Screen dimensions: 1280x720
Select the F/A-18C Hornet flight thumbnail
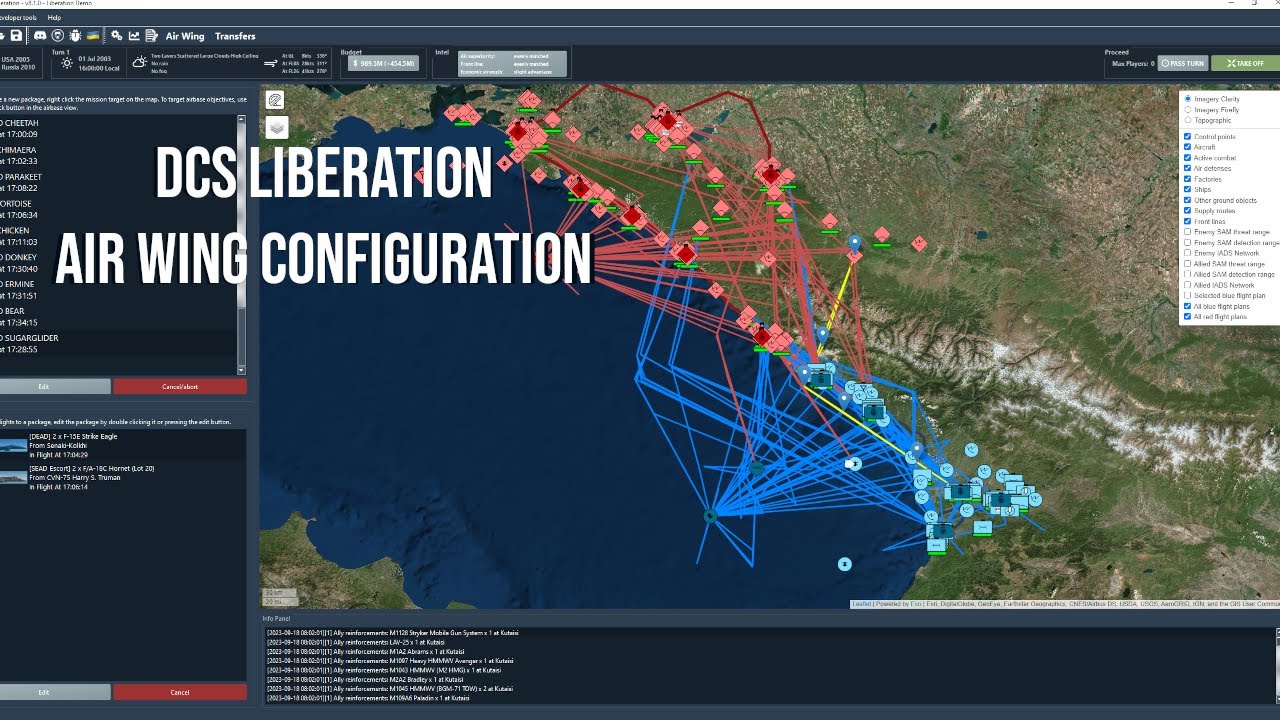point(13,477)
